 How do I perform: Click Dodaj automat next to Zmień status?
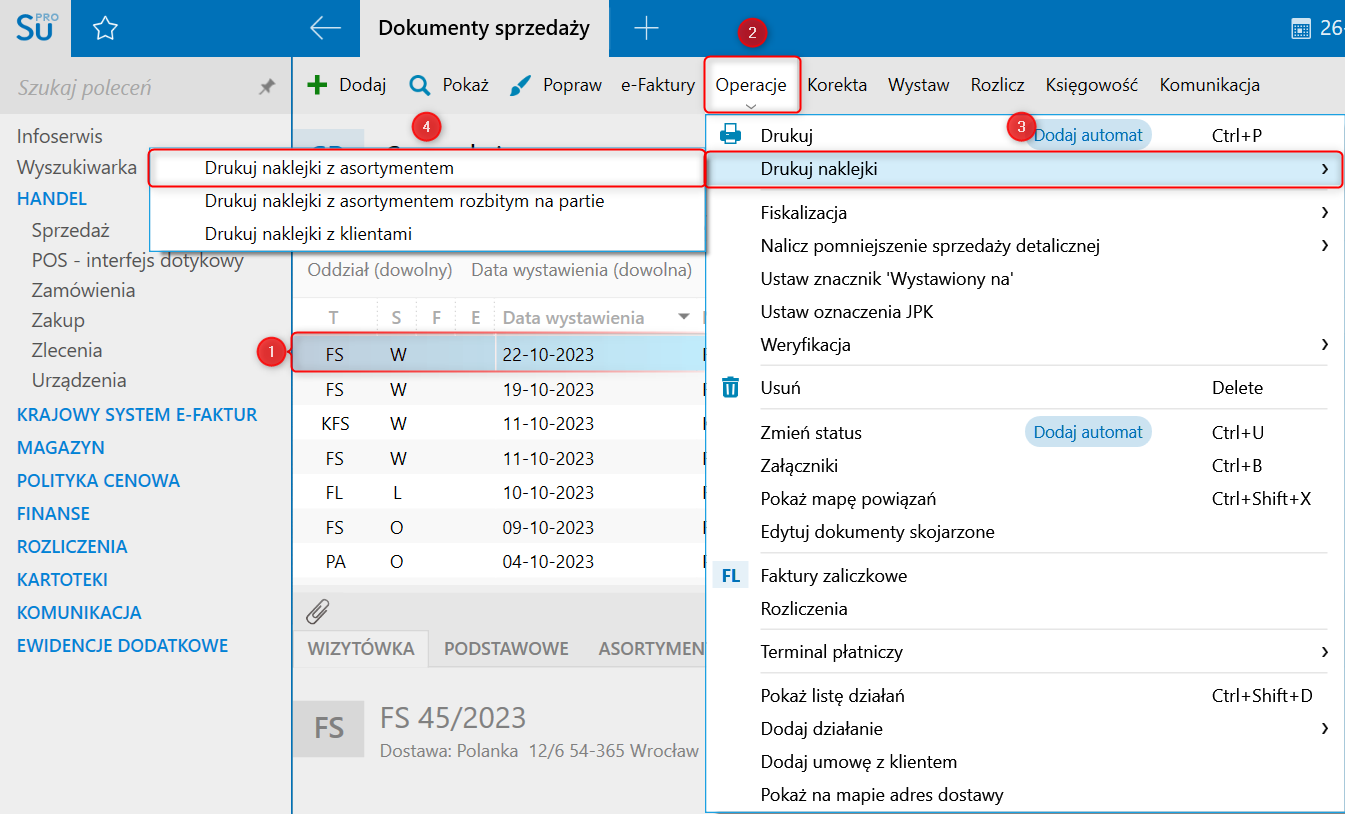(1088, 432)
